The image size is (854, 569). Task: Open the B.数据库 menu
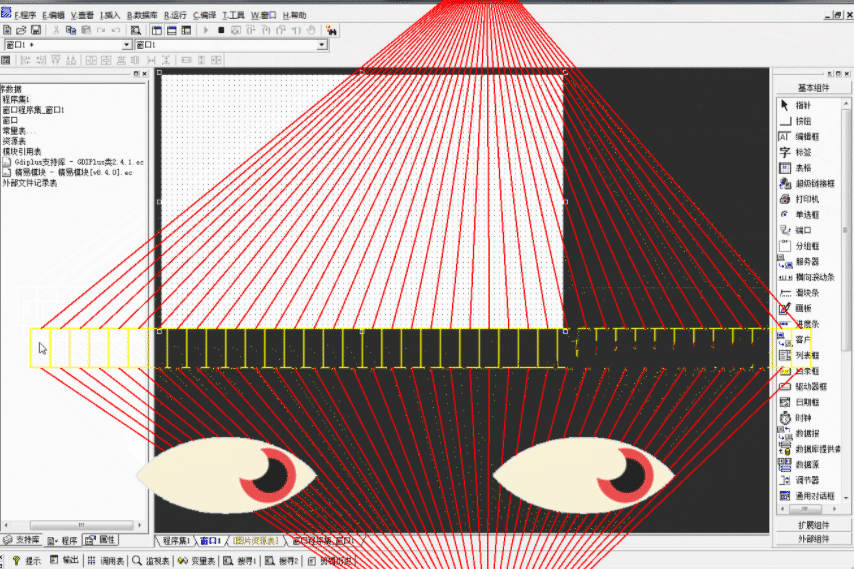point(142,15)
